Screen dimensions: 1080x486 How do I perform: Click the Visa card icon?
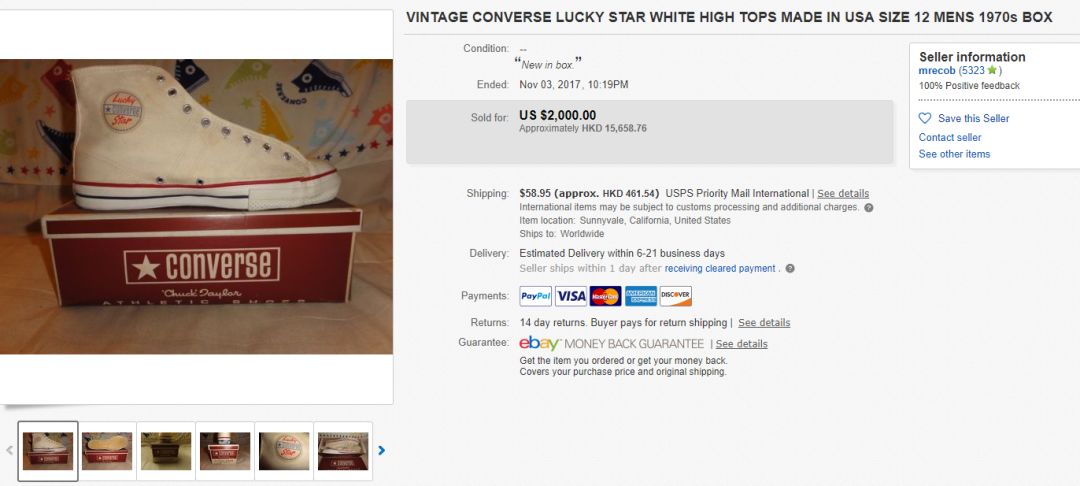pos(571,296)
